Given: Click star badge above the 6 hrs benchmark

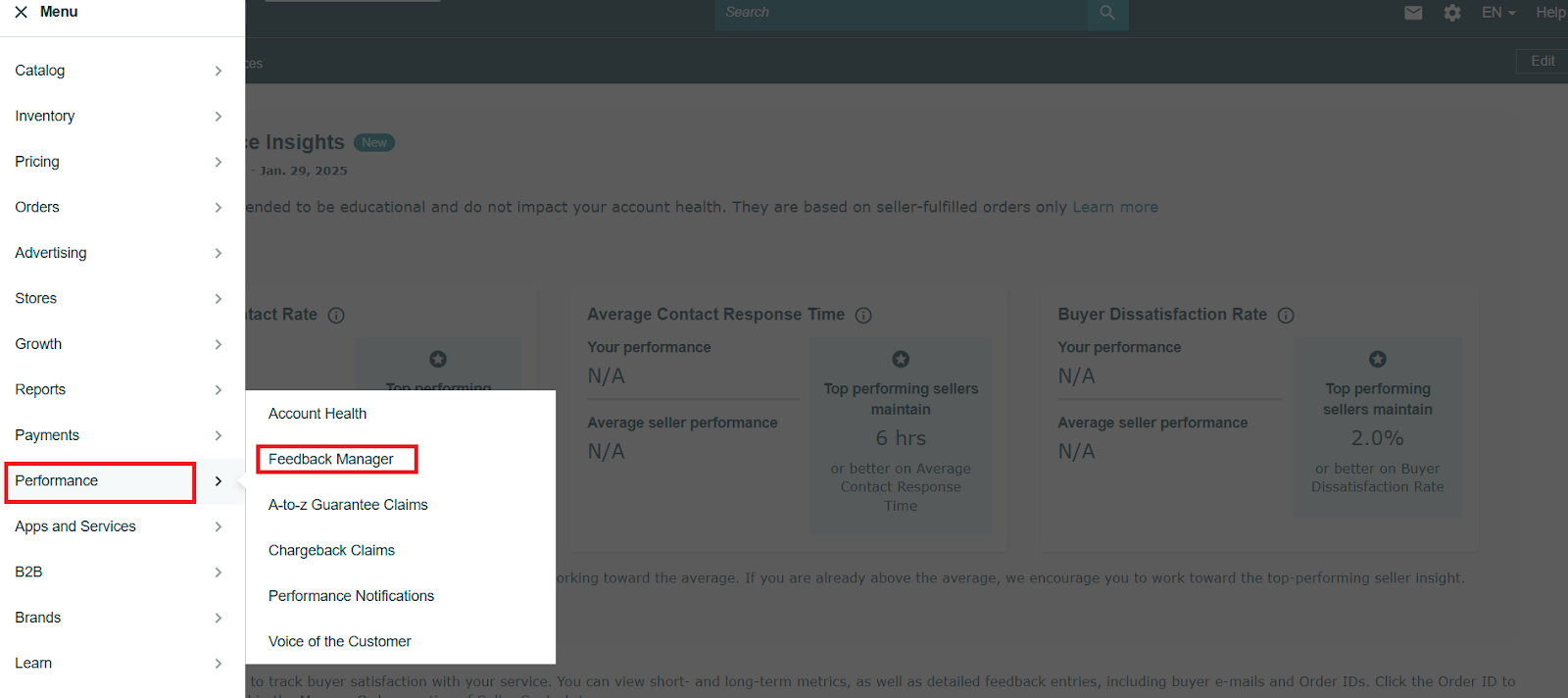Looking at the screenshot, I should point(901,359).
